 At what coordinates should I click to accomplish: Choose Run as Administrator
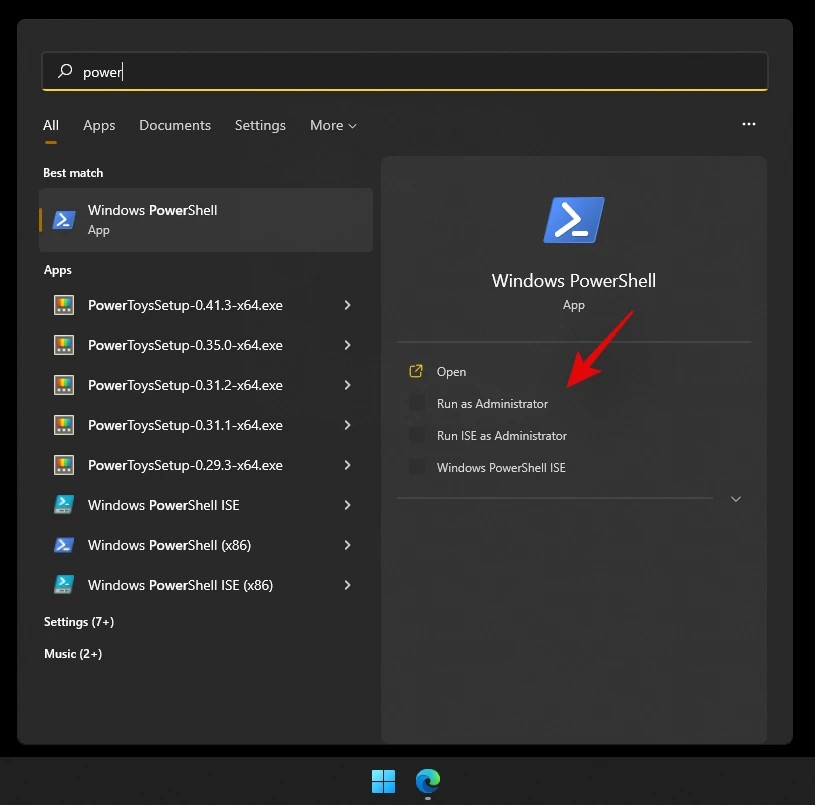click(x=492, y=404)
